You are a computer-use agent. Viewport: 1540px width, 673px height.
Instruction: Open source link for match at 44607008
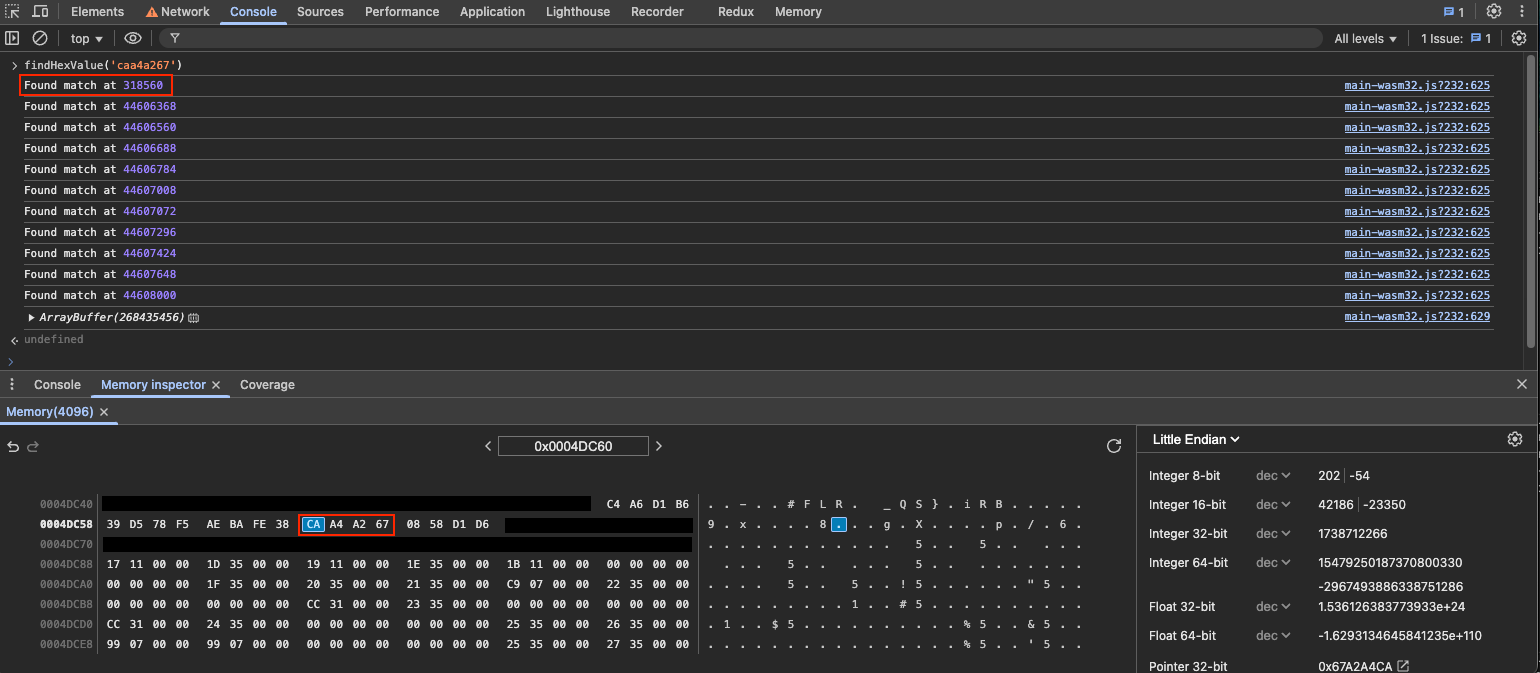1417,190
